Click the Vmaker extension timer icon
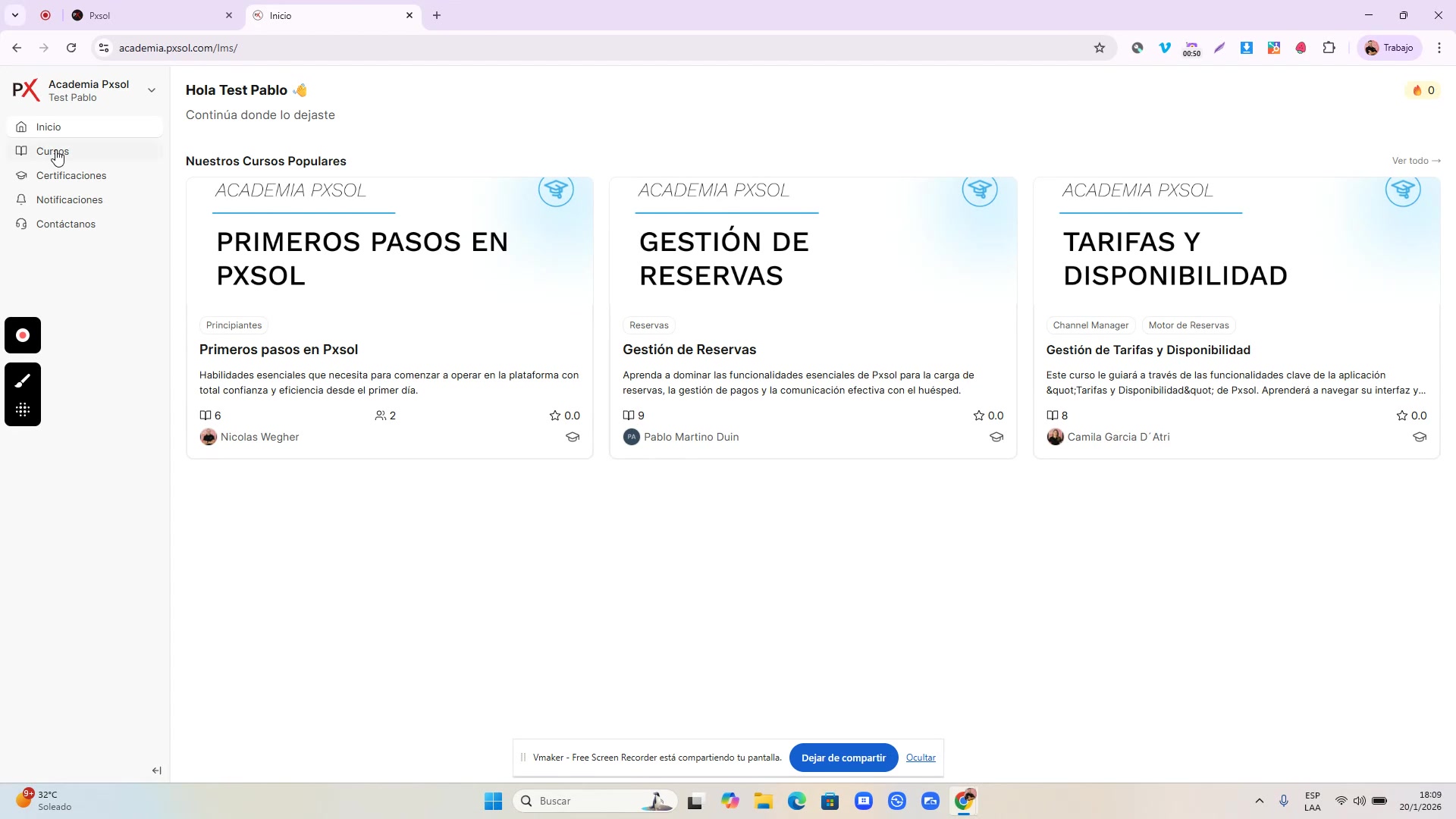This screenshot has width=1456, height=819. (1191, 49)
